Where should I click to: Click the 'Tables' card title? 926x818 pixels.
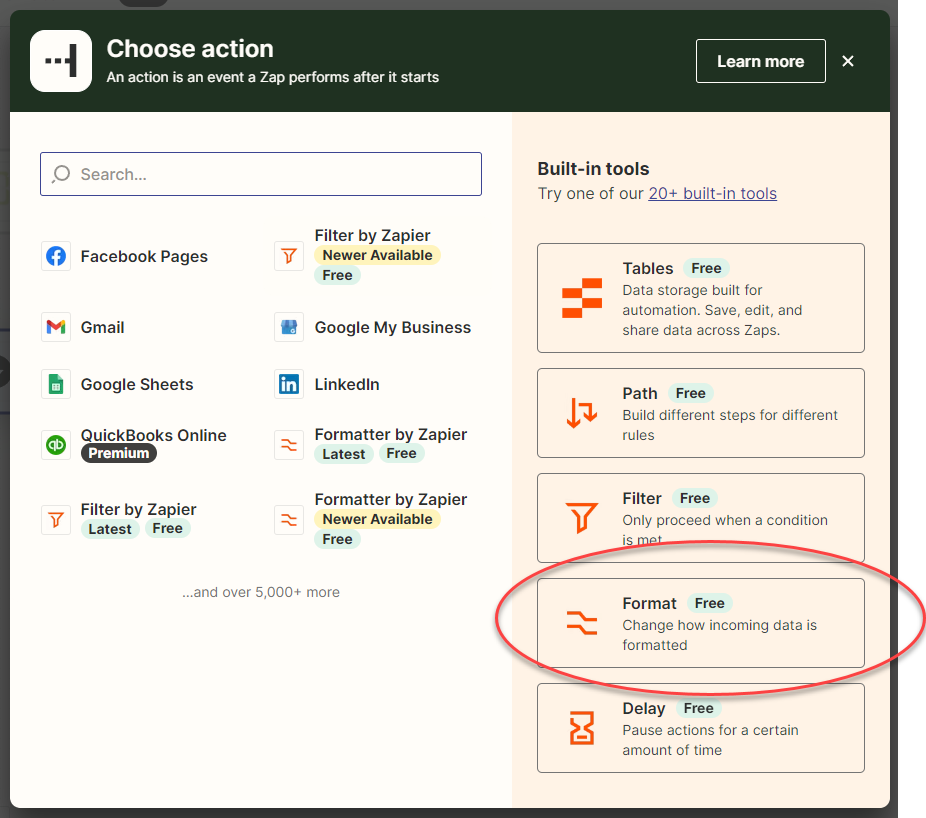[x=648, y=268]
